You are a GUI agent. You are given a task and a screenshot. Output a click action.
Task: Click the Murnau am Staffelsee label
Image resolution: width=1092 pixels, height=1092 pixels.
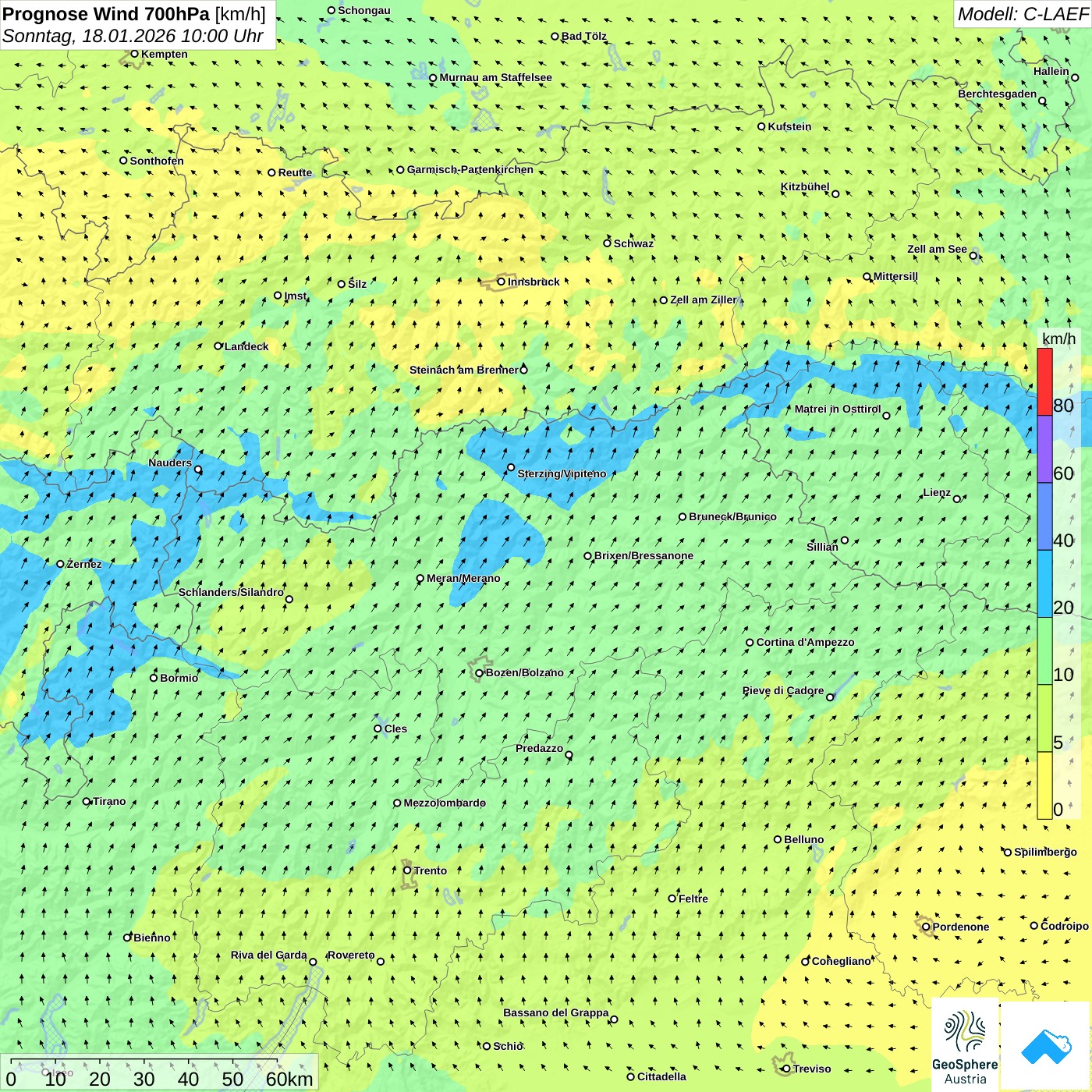[x=495, y=77]
